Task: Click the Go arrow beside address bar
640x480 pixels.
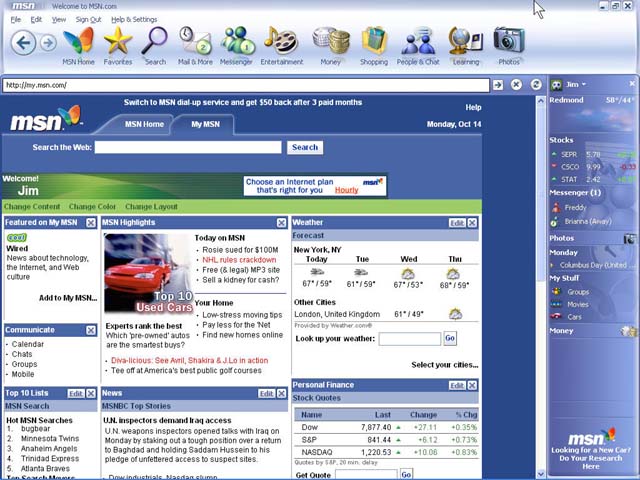Action: click(498, 85)
